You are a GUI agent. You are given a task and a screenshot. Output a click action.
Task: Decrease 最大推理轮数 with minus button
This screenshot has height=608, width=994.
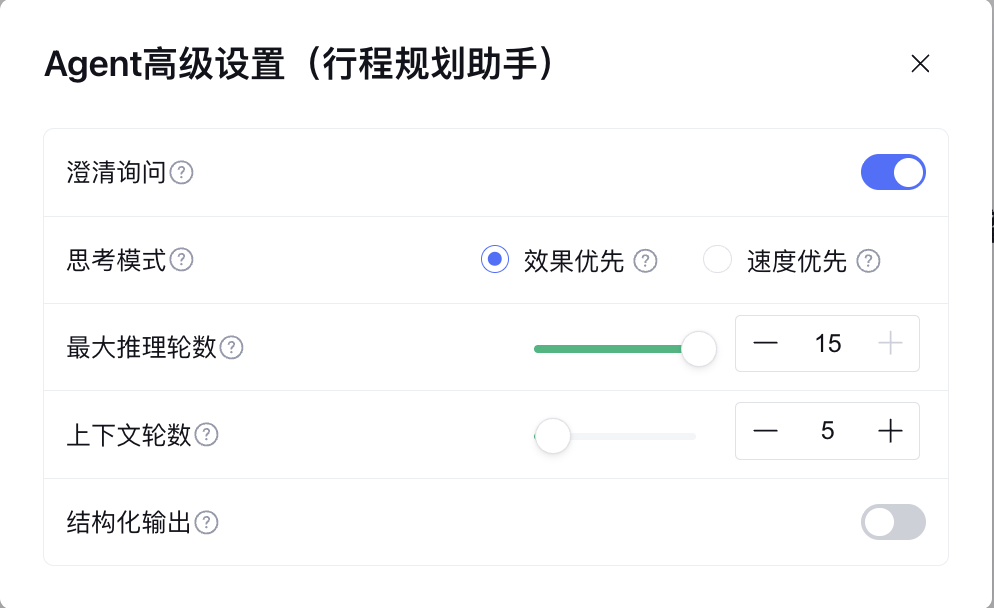766,344
